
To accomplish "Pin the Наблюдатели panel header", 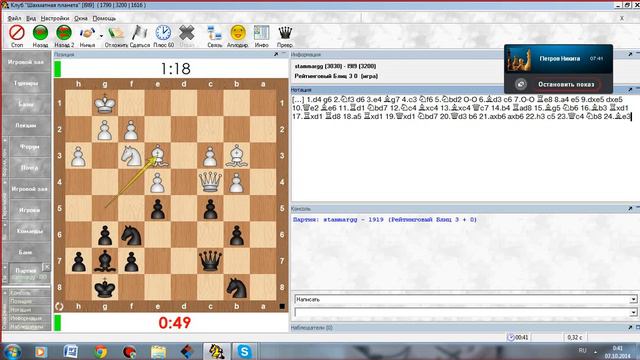I will point(630,327).
